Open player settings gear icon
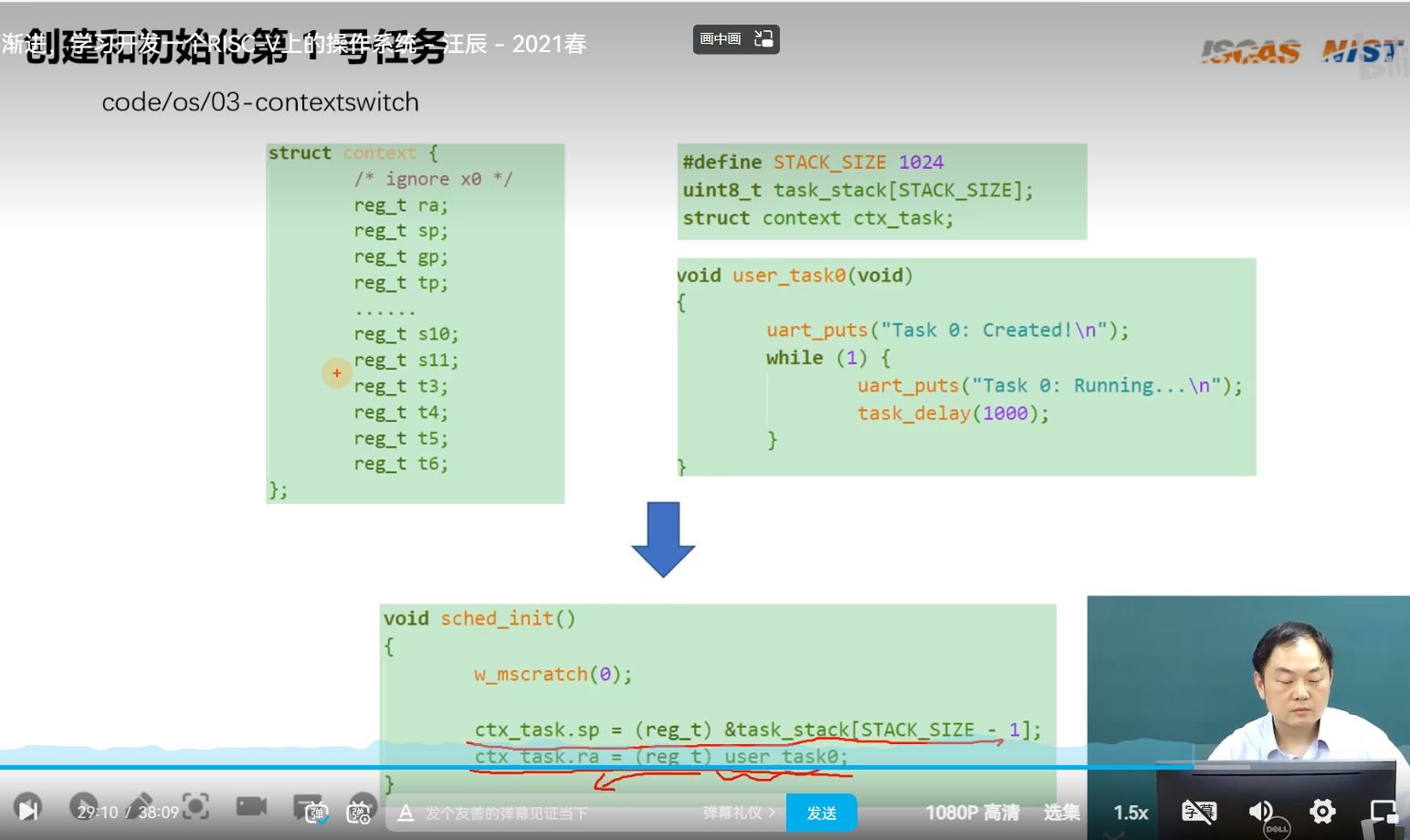This screenshot has height=840, width=1410. coord(1322,811)
